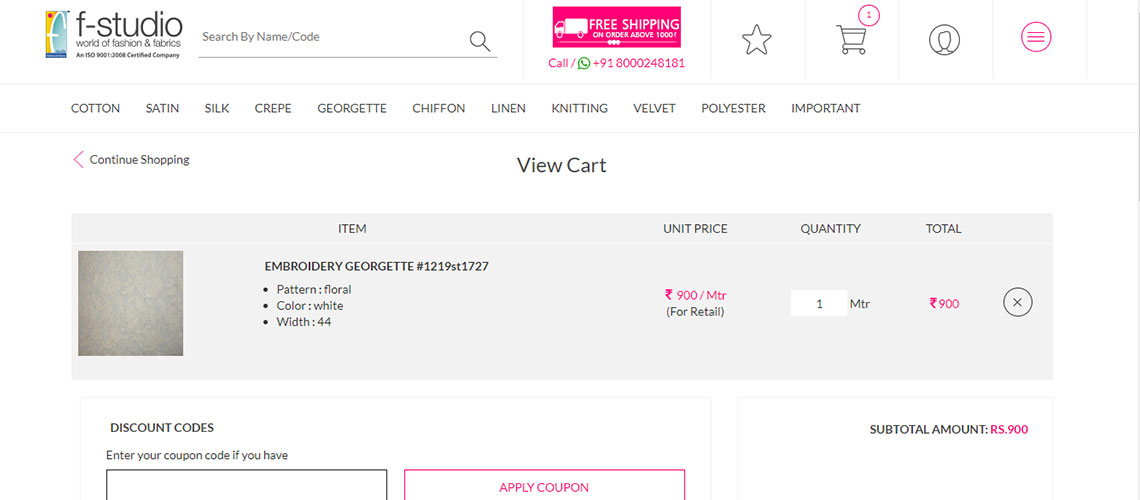Click the APPLY COUPON button

544,487
